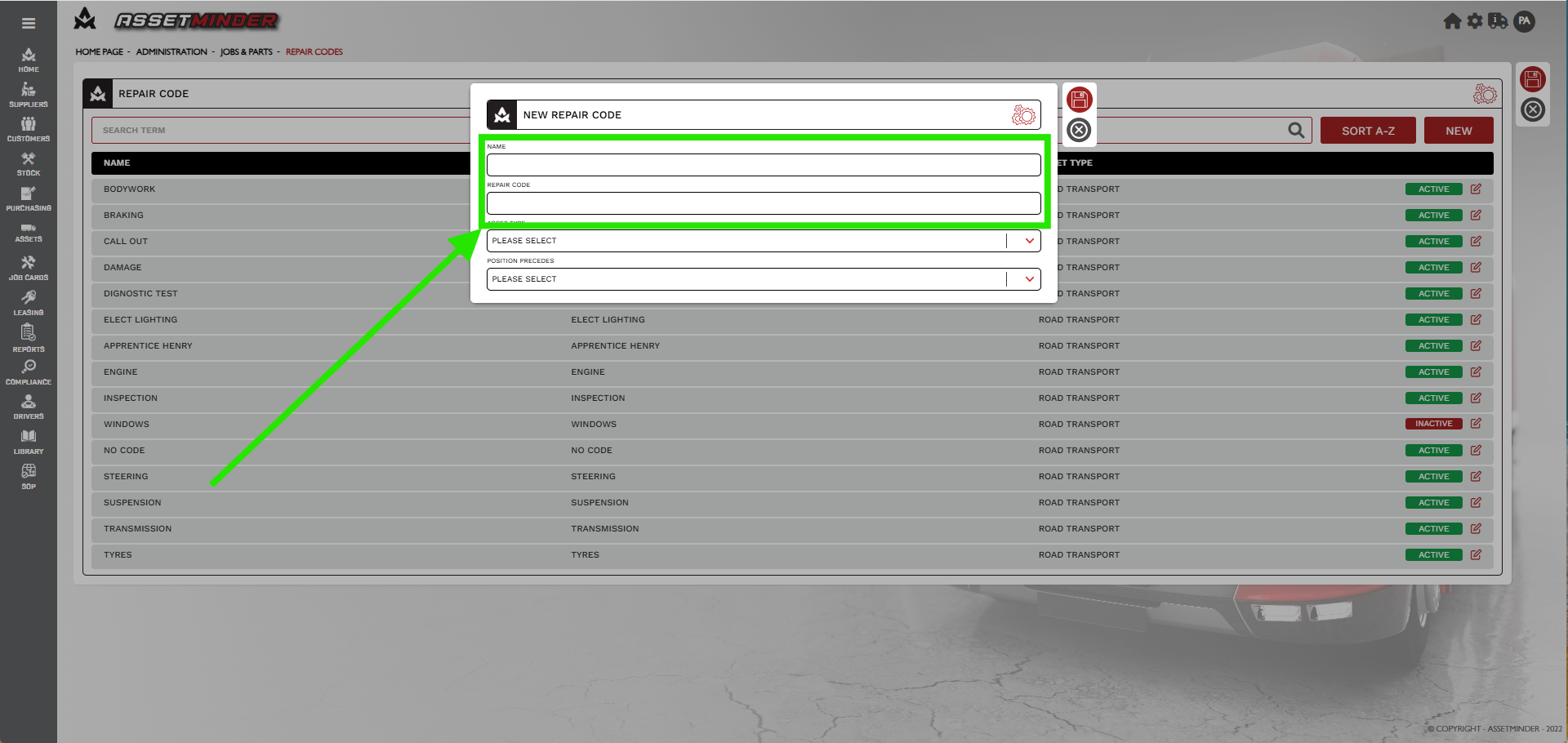The image size is (1568, 743).
Task: Click the save icon in the New Repair Code dialog
Action: click(x=1079, y=100)
